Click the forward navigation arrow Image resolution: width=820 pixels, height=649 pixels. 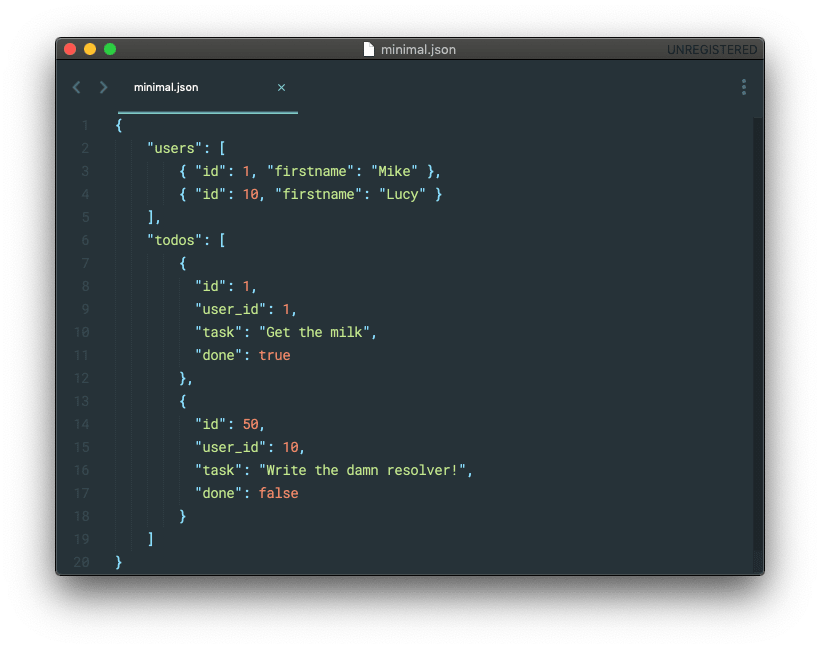(102, 87)
